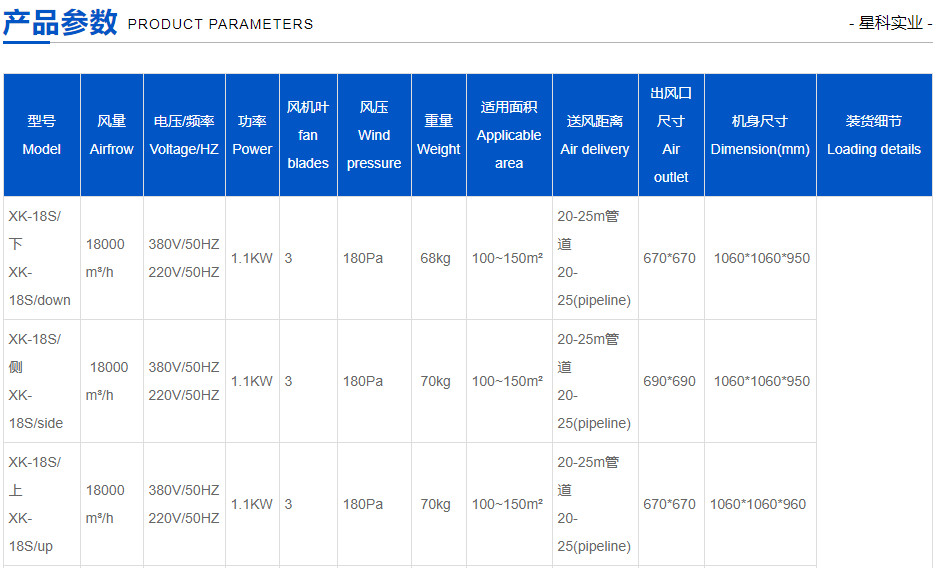Viewport: 937px width, 568px height.
Task: Click the Model column header
Action: [x=42, y=135]
